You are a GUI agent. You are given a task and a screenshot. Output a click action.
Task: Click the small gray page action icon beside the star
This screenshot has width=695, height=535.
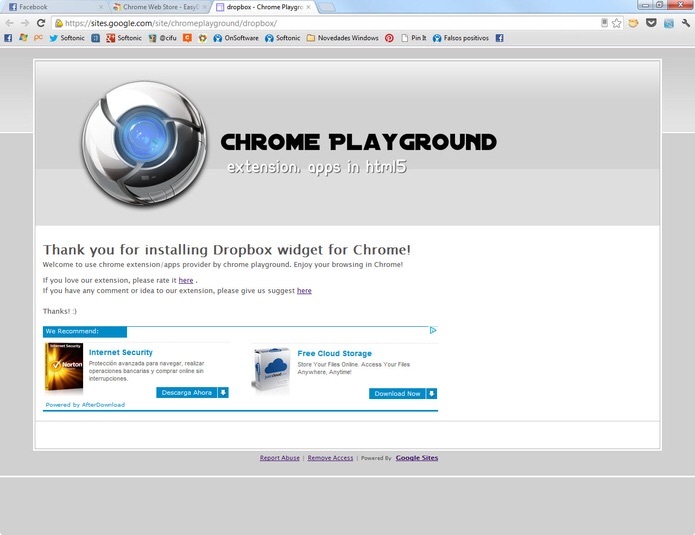(x=604, y=23)
